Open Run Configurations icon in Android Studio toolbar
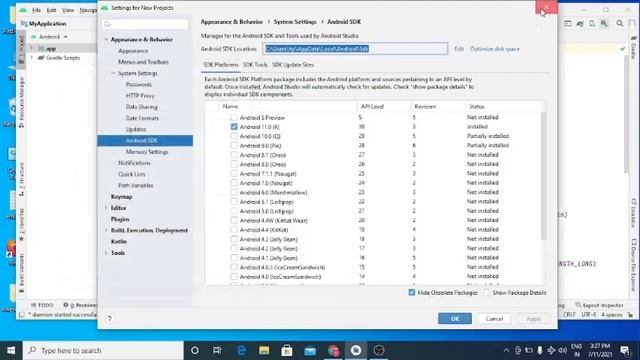The width and height of the screenshot is (640, 360). click(568, 24)
